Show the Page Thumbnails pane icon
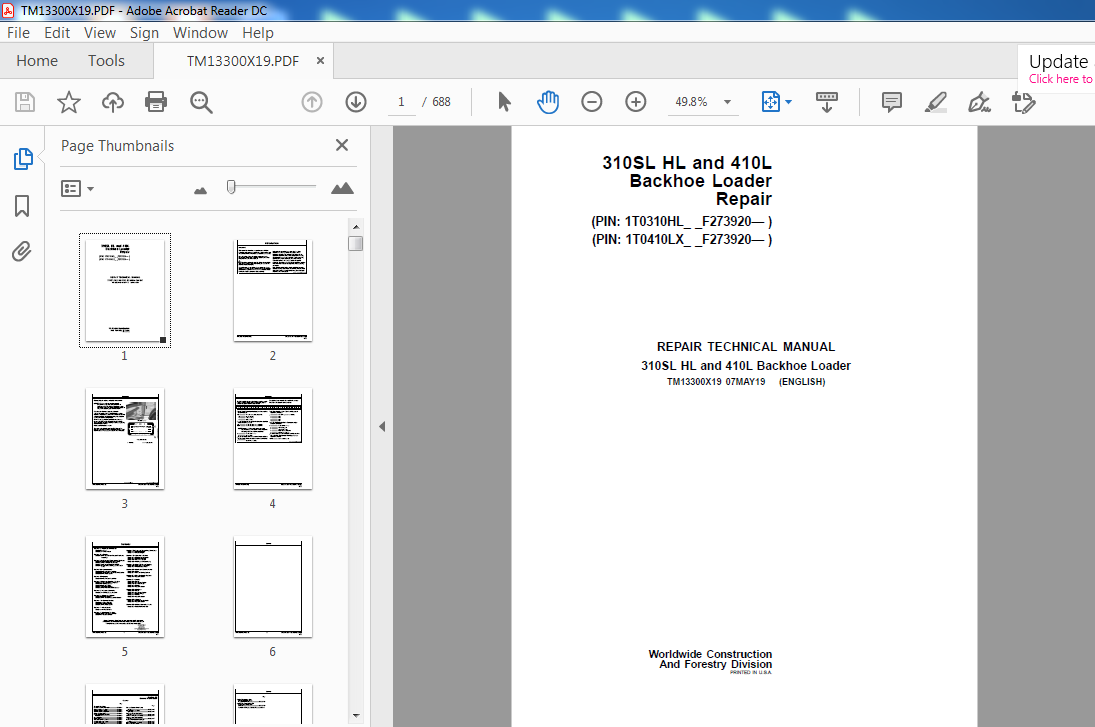1095x727 pixels. (x=23, y=159)
